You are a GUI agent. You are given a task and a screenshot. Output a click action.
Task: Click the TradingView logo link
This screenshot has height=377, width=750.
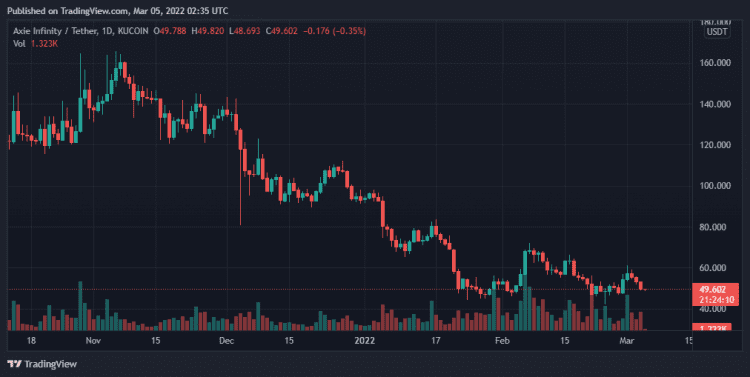[42, 364]
